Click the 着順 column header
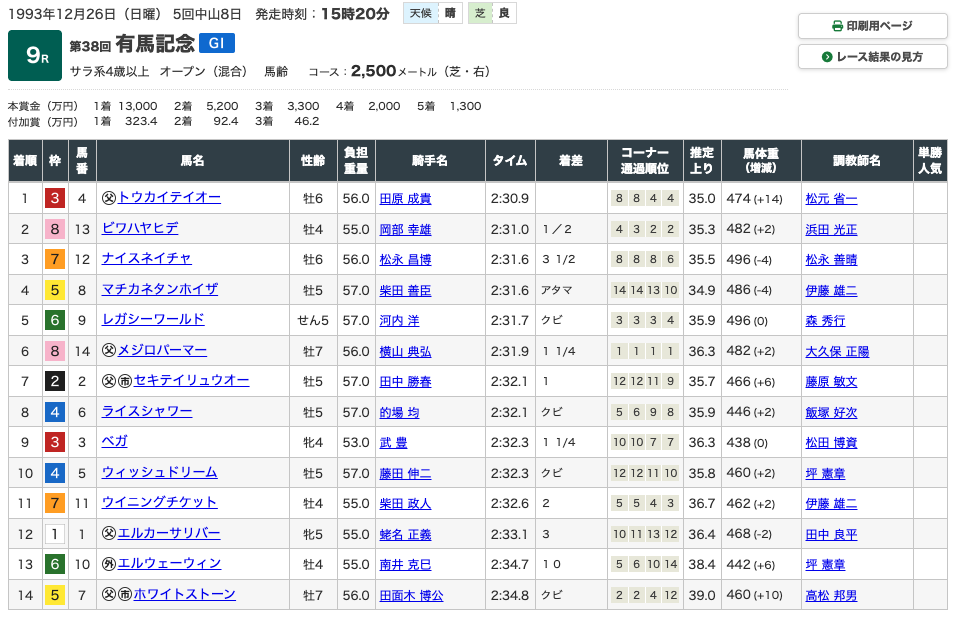The height and width of the screenshot is (617, 958). 25,161
